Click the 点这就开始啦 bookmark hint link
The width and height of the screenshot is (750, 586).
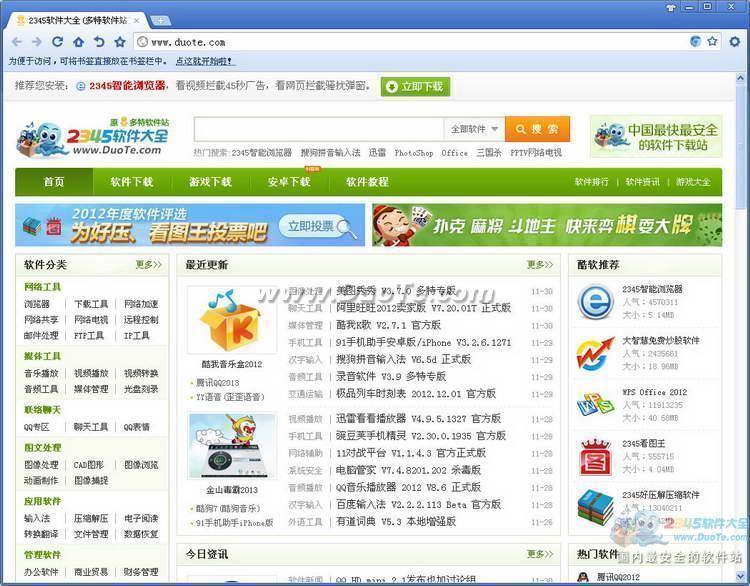click(204, 61)
